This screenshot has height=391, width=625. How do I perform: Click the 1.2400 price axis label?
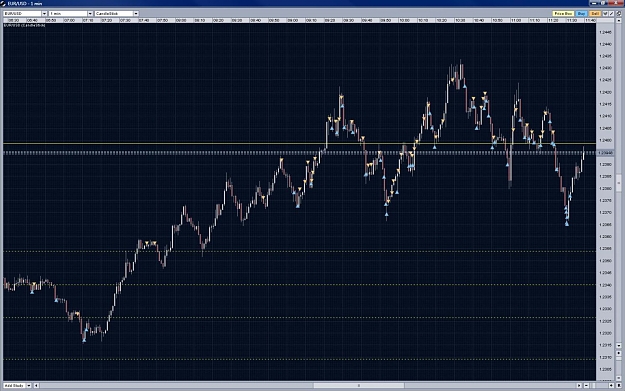pos(605,140)
